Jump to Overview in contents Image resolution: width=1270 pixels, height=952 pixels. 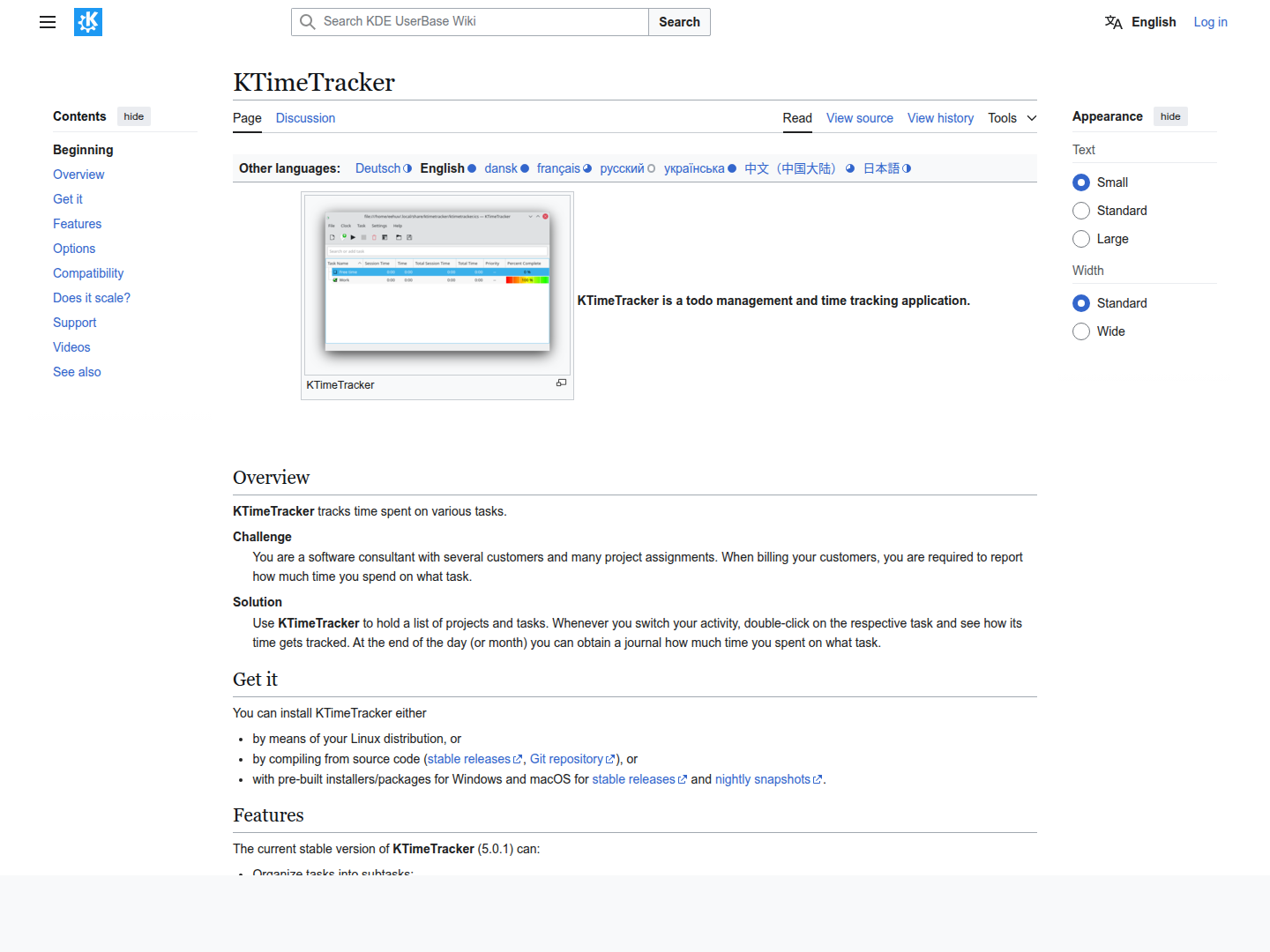(x=78, y=175)
